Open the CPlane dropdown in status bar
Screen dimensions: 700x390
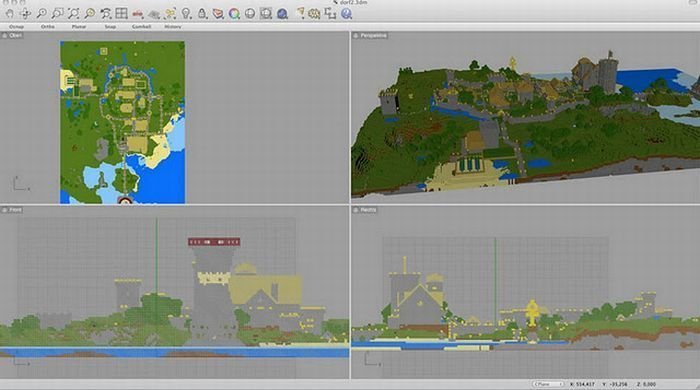548,384
